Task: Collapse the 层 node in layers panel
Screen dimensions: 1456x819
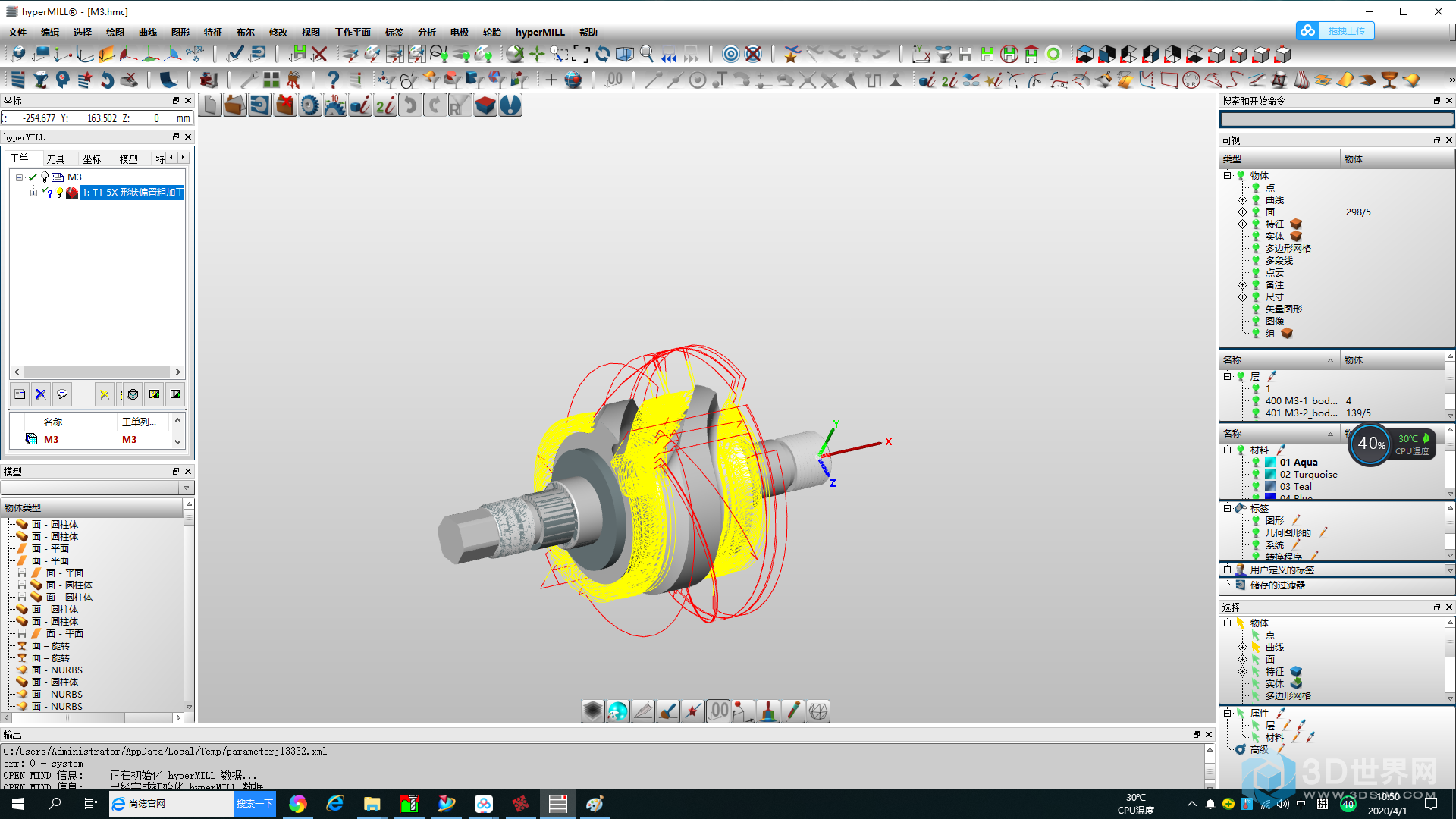Action: tap(1227, 376)
